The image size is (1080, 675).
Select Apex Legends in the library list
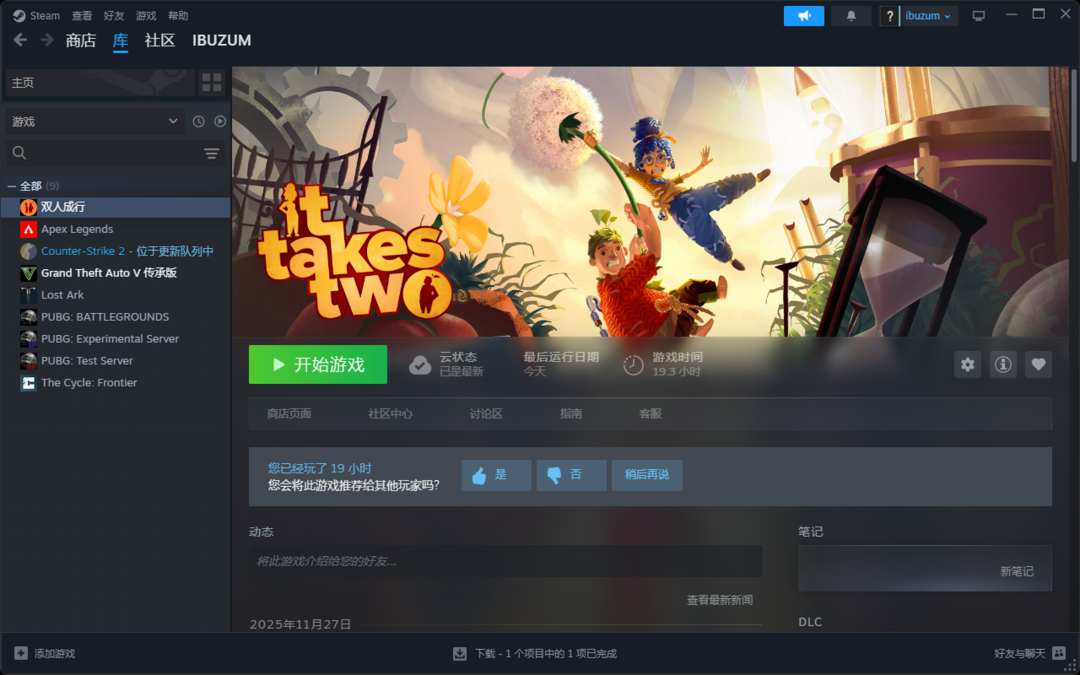click(x=77, y=229)
